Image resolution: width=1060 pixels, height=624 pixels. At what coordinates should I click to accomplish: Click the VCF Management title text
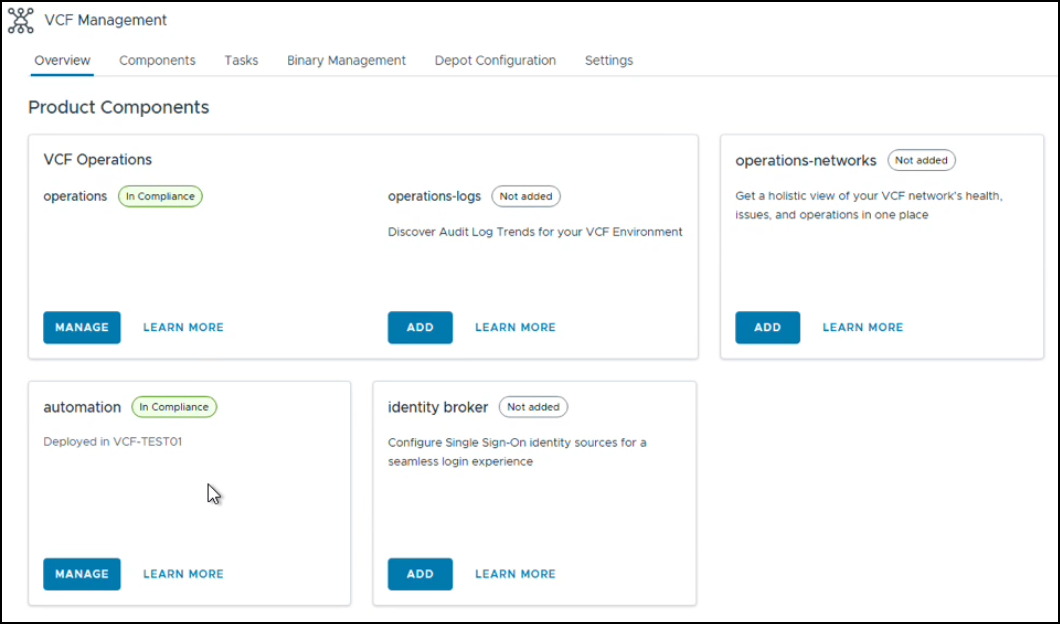point(105,20)
